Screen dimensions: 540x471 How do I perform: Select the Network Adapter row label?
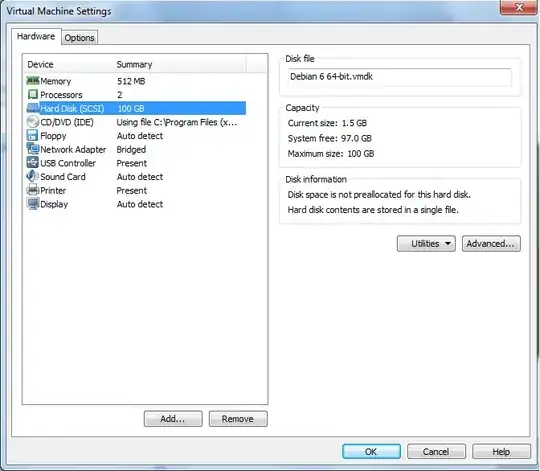coord(73,149)
